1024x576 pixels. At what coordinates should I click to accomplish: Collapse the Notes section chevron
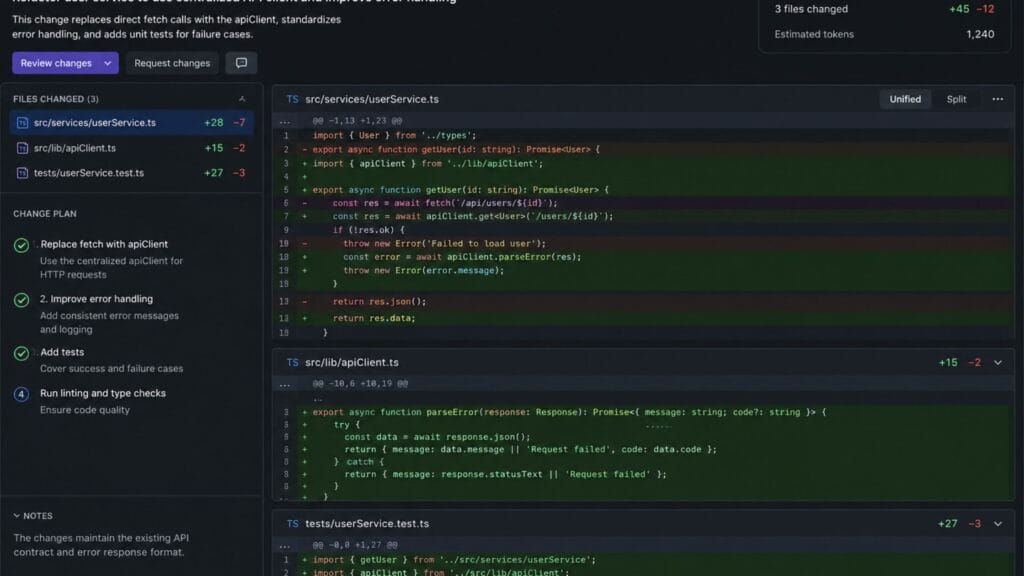[x=17, y=516]
